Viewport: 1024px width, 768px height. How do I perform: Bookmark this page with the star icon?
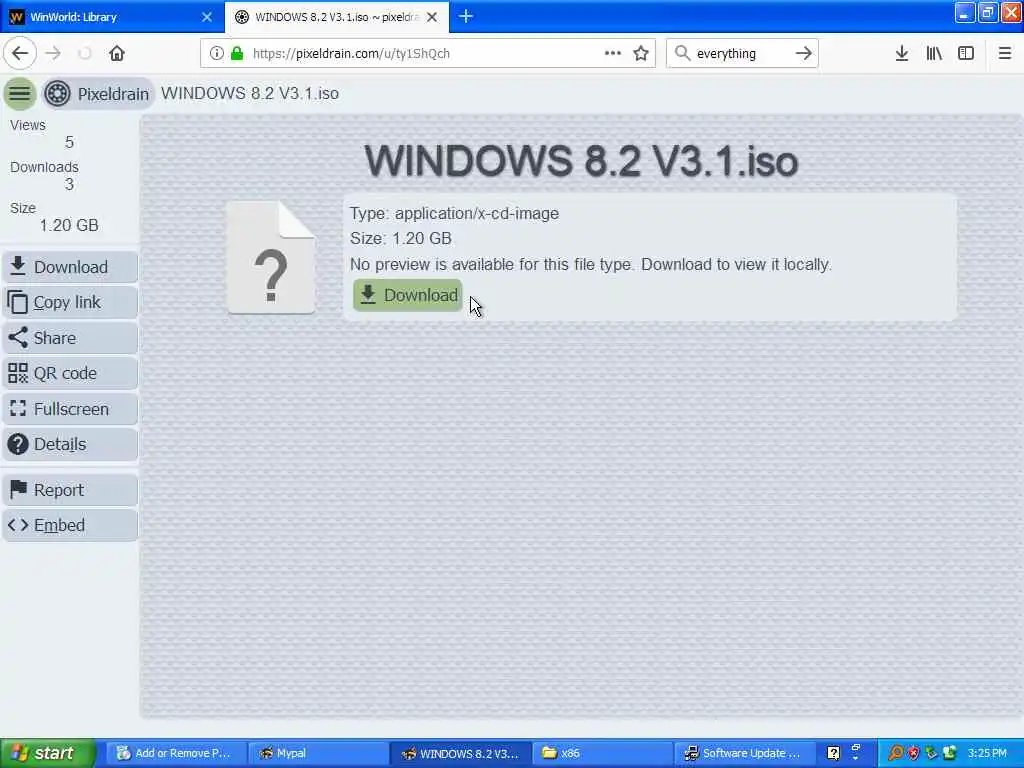[x=641, y=53]
